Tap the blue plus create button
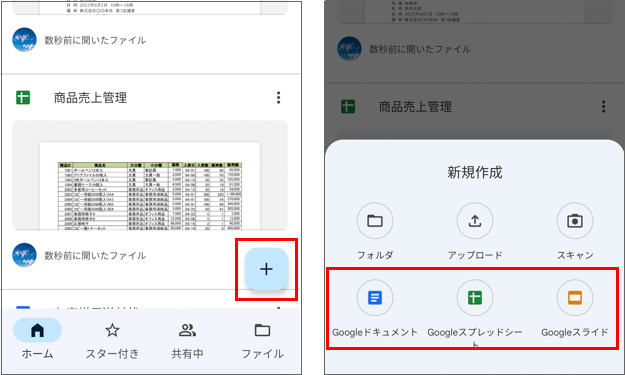The height and width of the screenshot is (375, 625). pyautogui.click(x=266, y=269)
